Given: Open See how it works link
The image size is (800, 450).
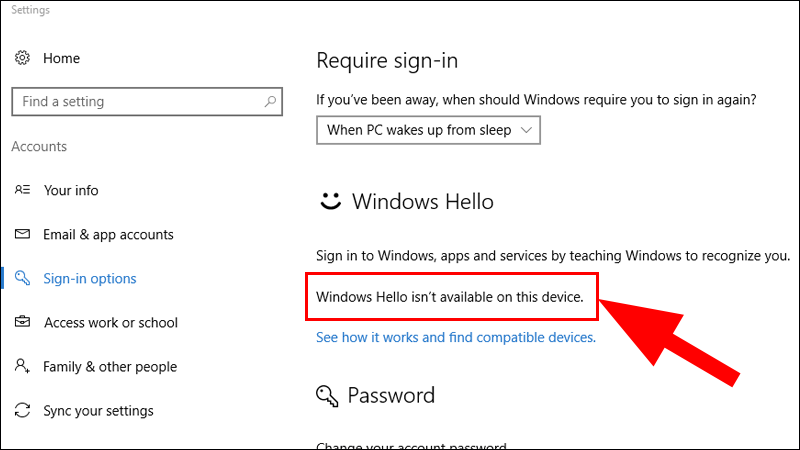Looking at the screenshot, I should coord(456,337).
